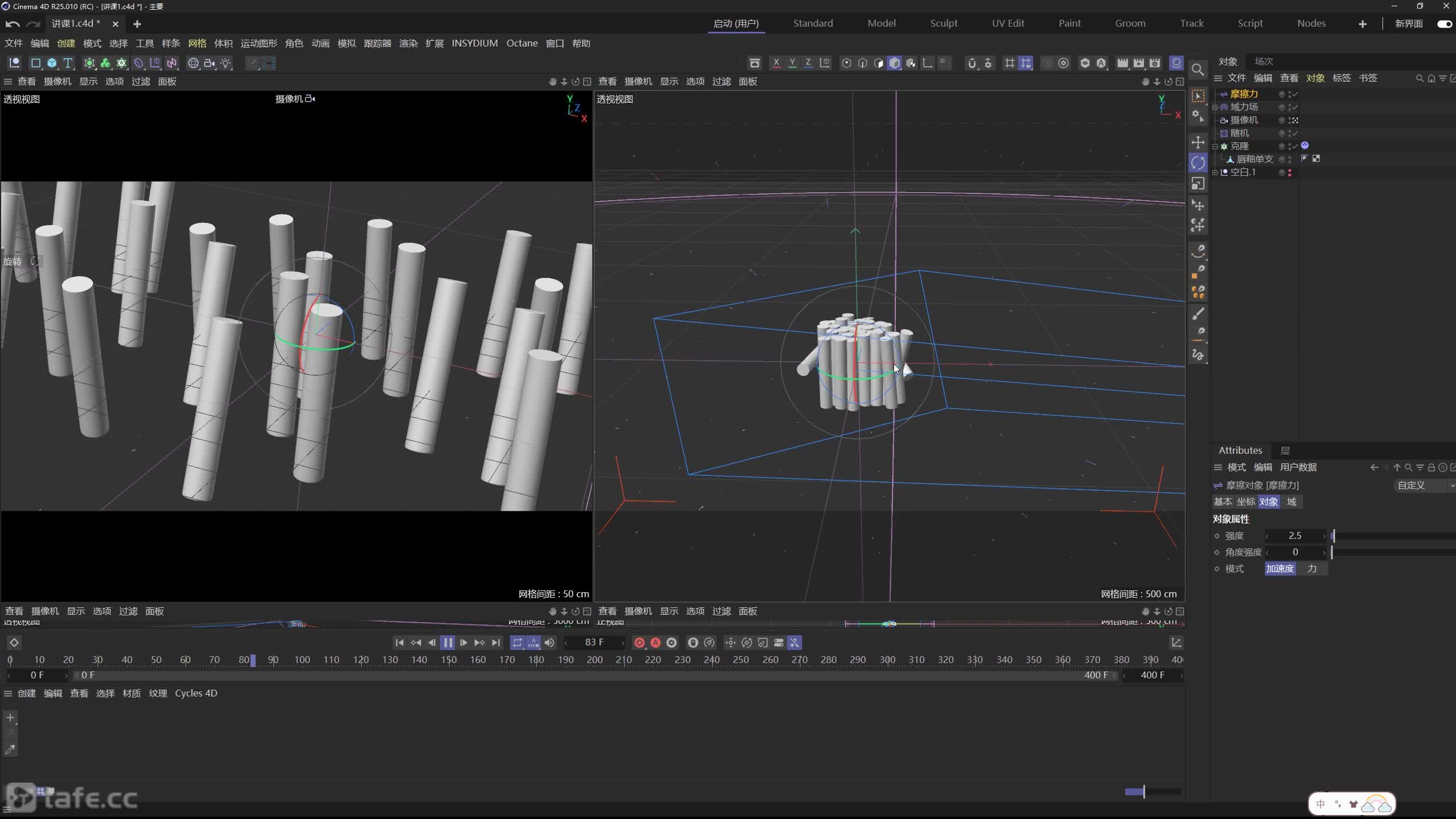
Task: Click the magnifier search icon above tool palette
Action: point(1198,70)
